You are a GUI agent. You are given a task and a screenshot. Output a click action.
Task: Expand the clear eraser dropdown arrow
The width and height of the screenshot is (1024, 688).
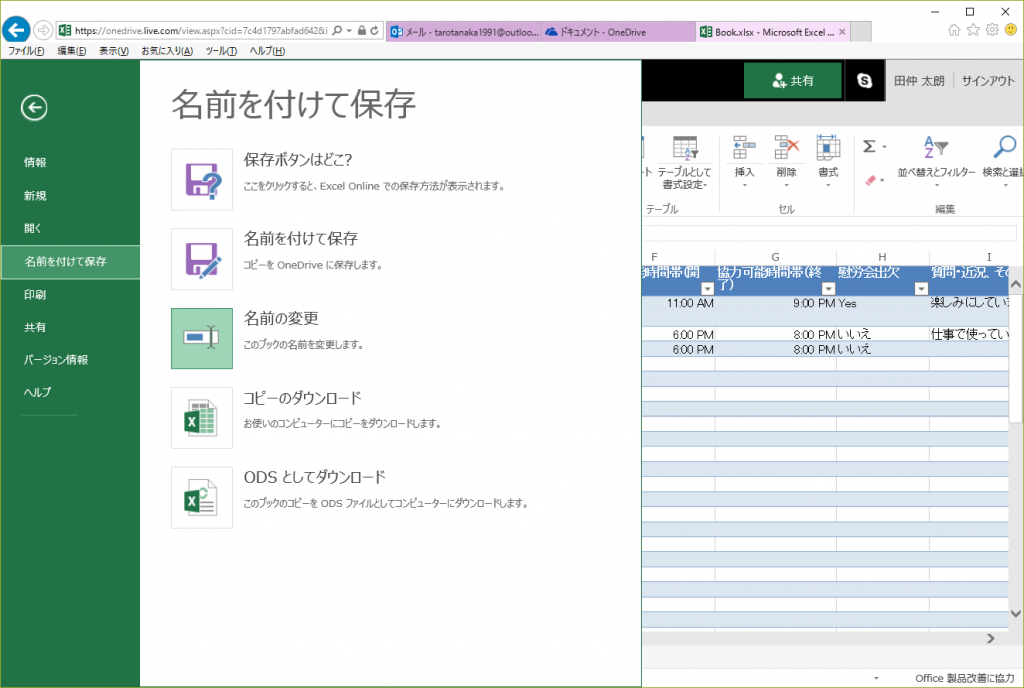(882, 180)
